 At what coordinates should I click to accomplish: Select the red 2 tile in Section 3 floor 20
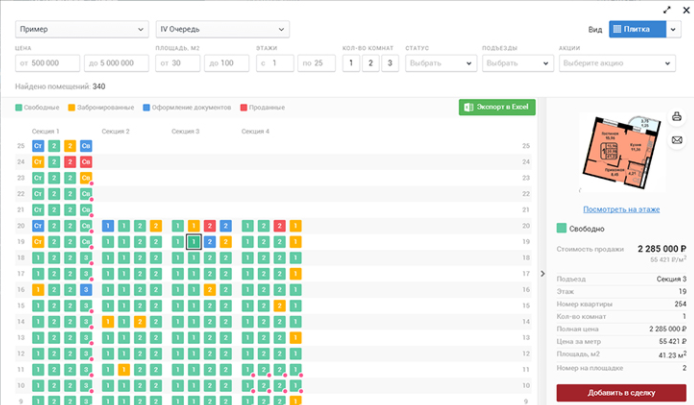(210, 226)
